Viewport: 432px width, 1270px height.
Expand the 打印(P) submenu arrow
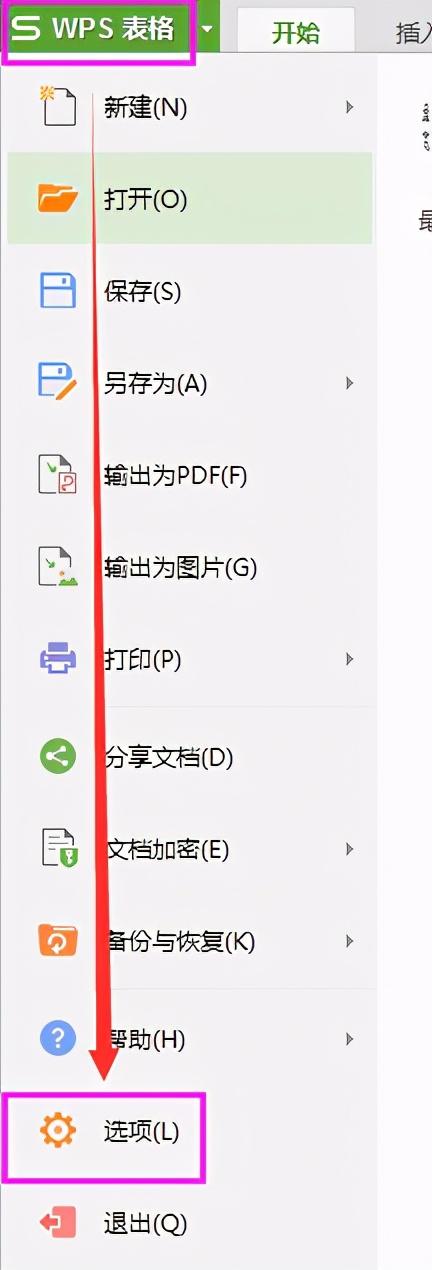[349, 659]
